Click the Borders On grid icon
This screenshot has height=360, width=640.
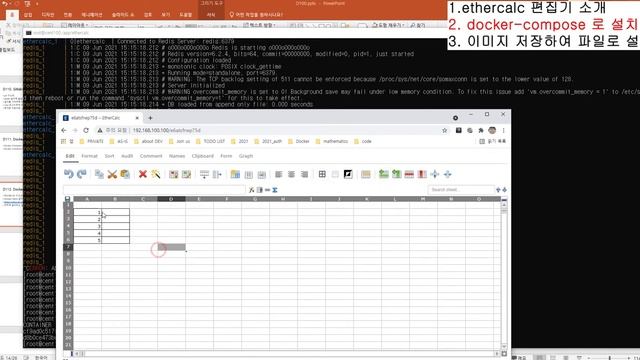point(322,174)
